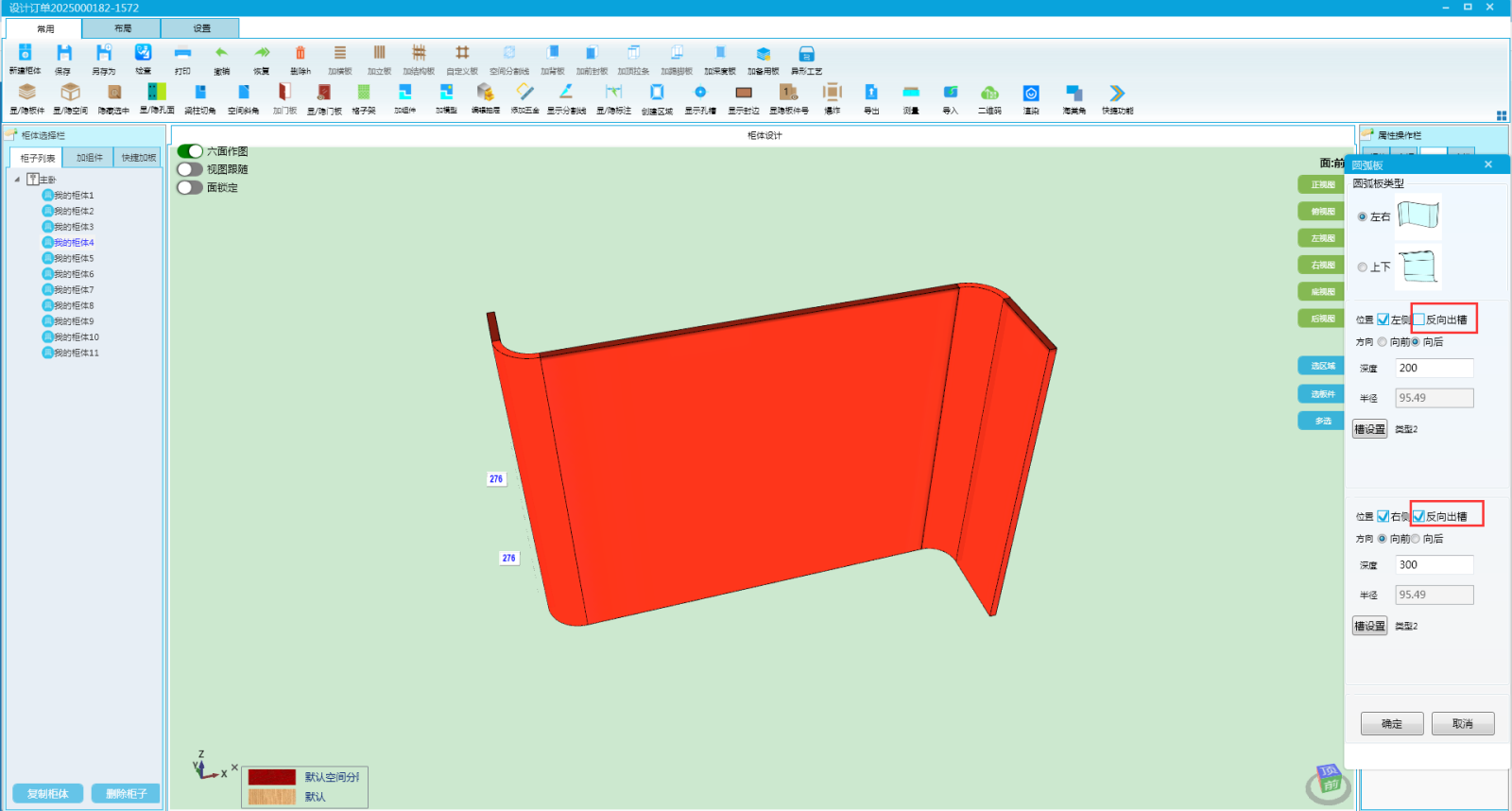This screenshot has height=811, width=1512.
Task: Click the 二维码 QR code cloud icon
Action: pos(989,92)
